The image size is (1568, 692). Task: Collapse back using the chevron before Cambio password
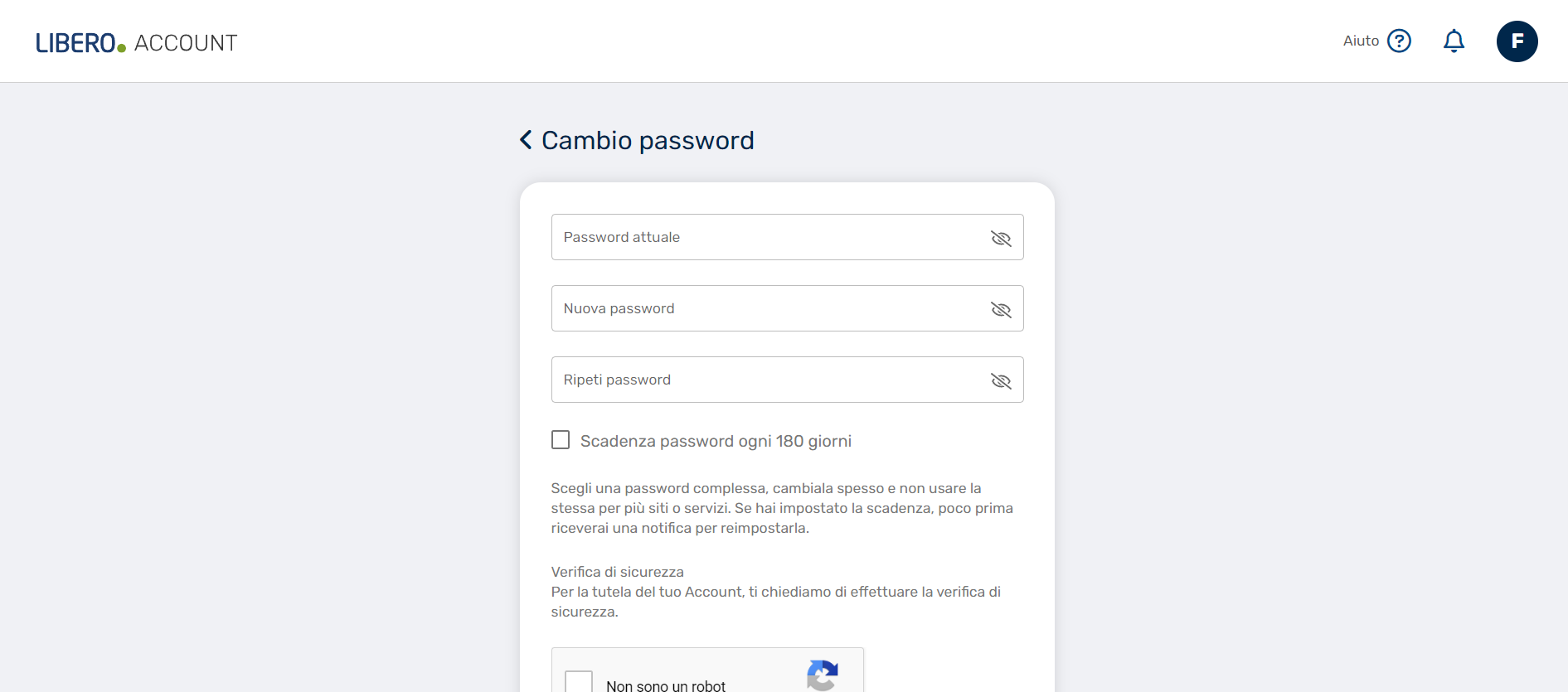(x=525, y=140)
